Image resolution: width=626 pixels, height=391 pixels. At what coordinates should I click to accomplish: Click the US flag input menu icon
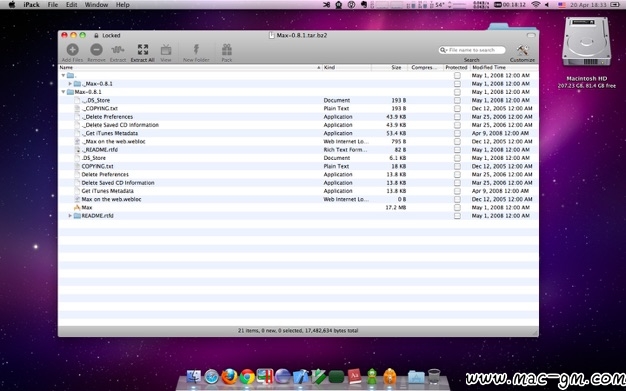click(x=562, y=5)
